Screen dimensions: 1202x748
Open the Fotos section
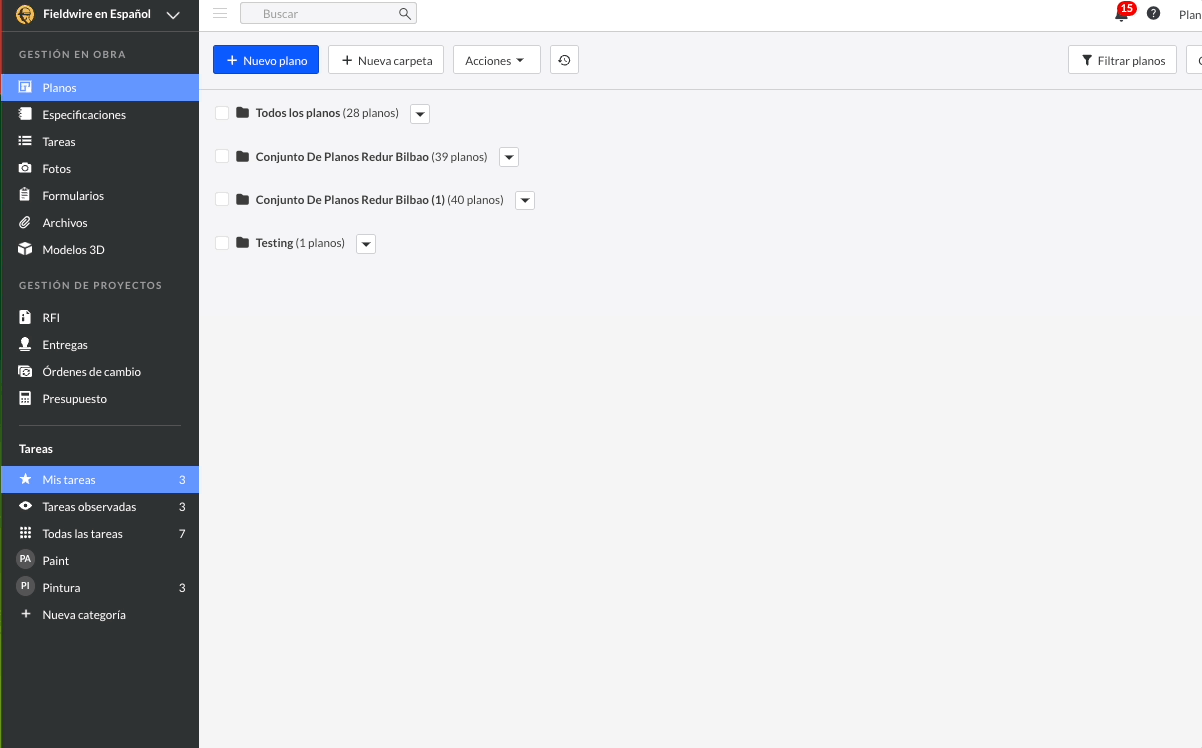pos(100,168)
